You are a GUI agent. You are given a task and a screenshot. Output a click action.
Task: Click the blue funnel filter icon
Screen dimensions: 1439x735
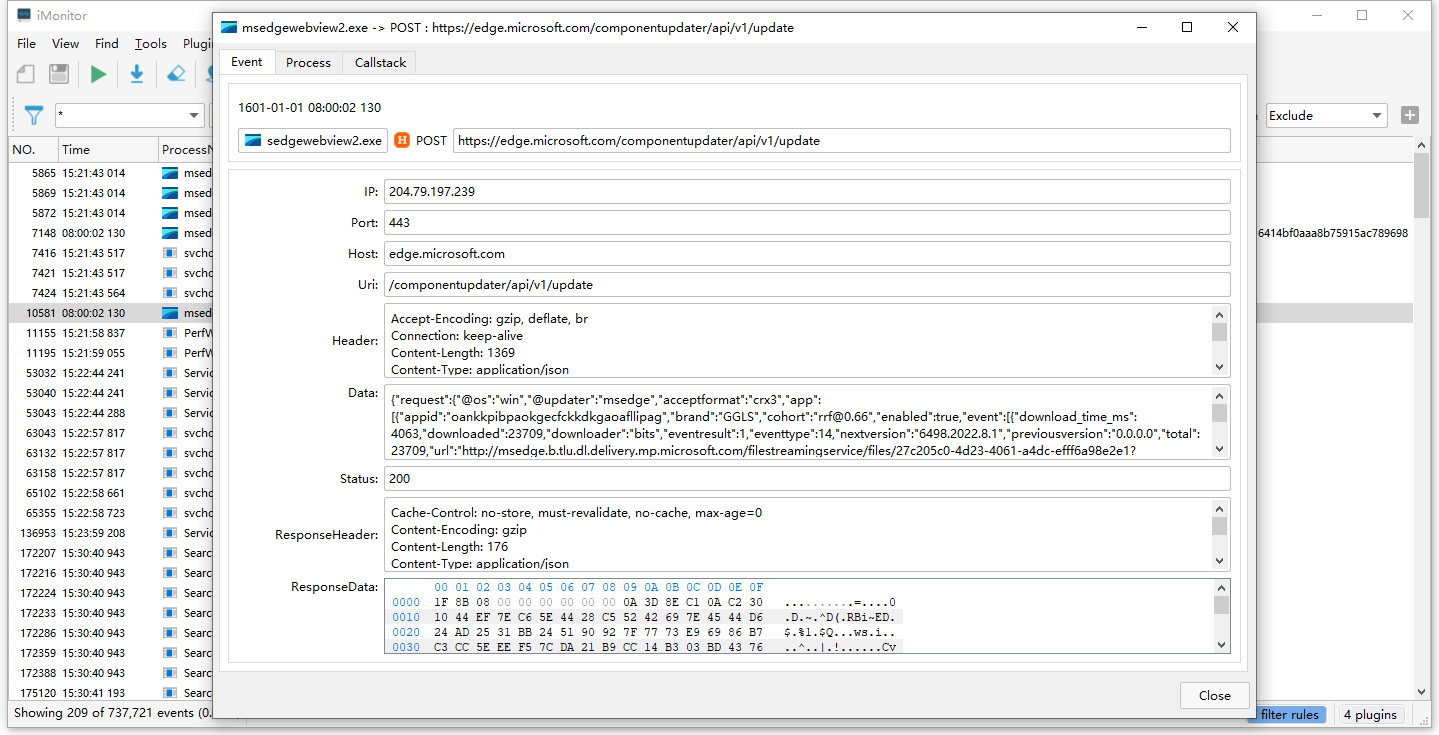tap(34, 116)
